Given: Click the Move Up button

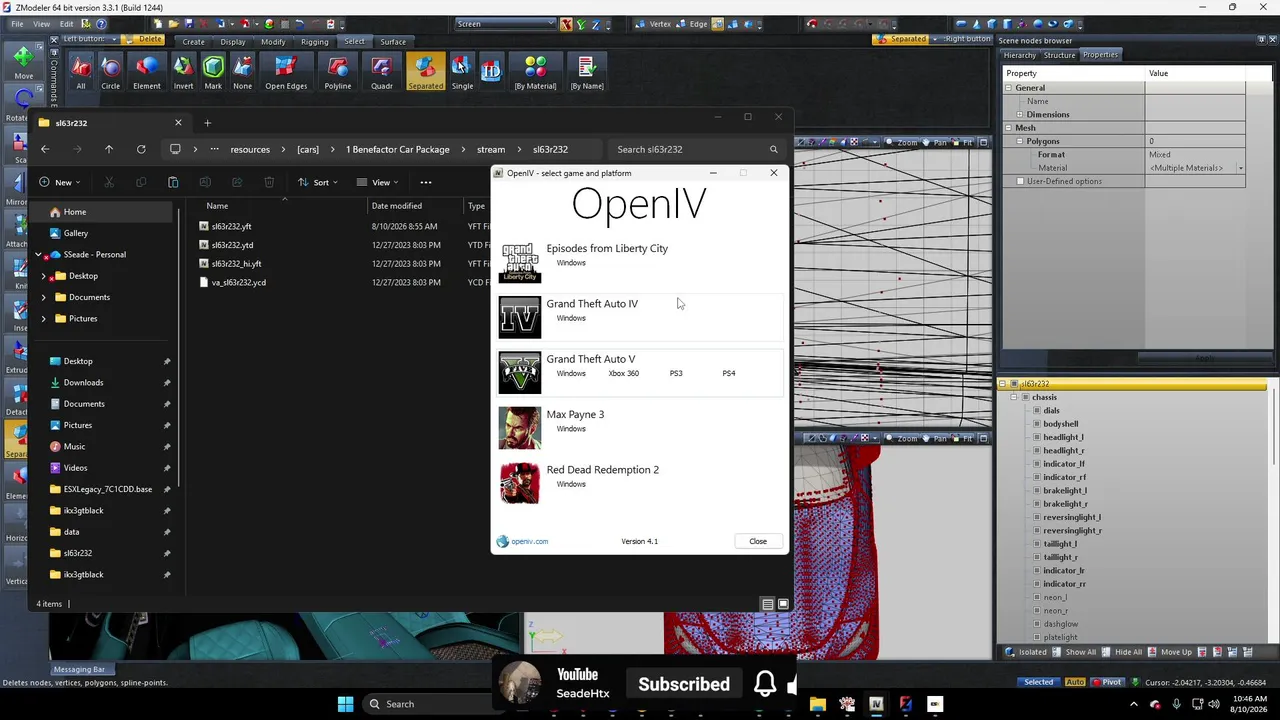Looking at the screenshot, I should [x=1170, y=652].
